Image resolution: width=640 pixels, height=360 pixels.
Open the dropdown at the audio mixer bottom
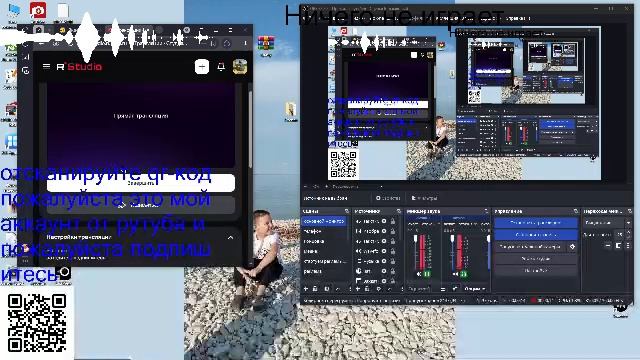475,289
